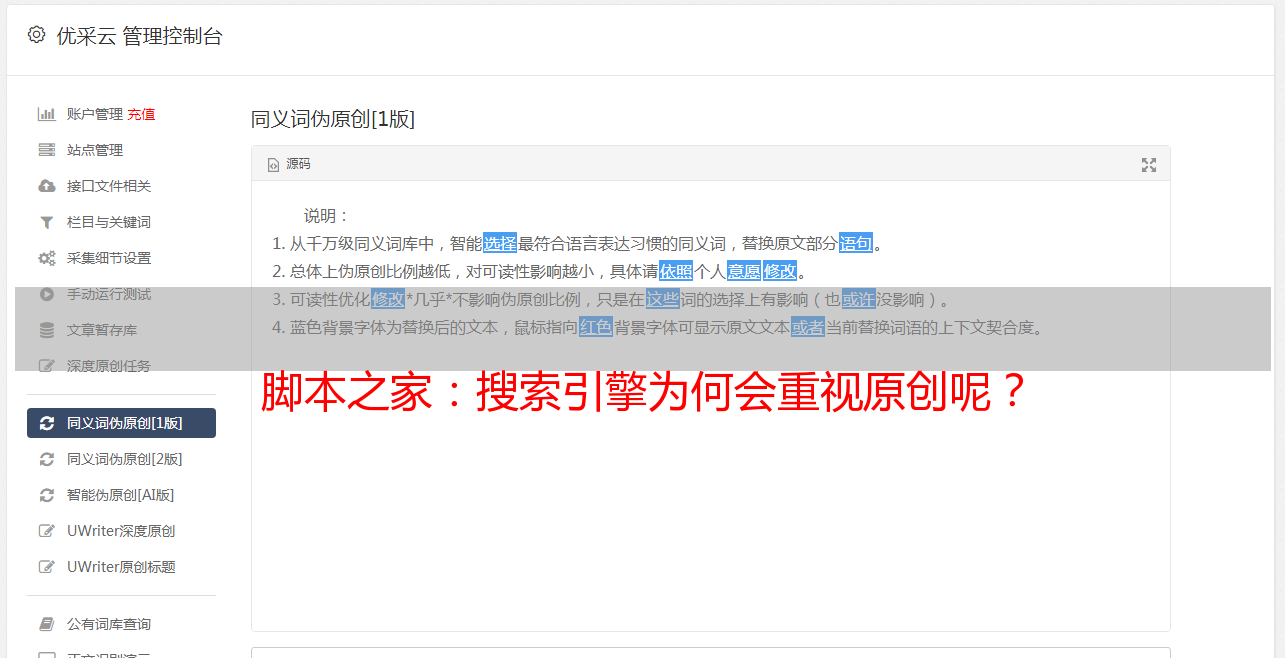
Task: Open 智能伪原创[AI版] menu item
Action: click(x=121, y=495)
